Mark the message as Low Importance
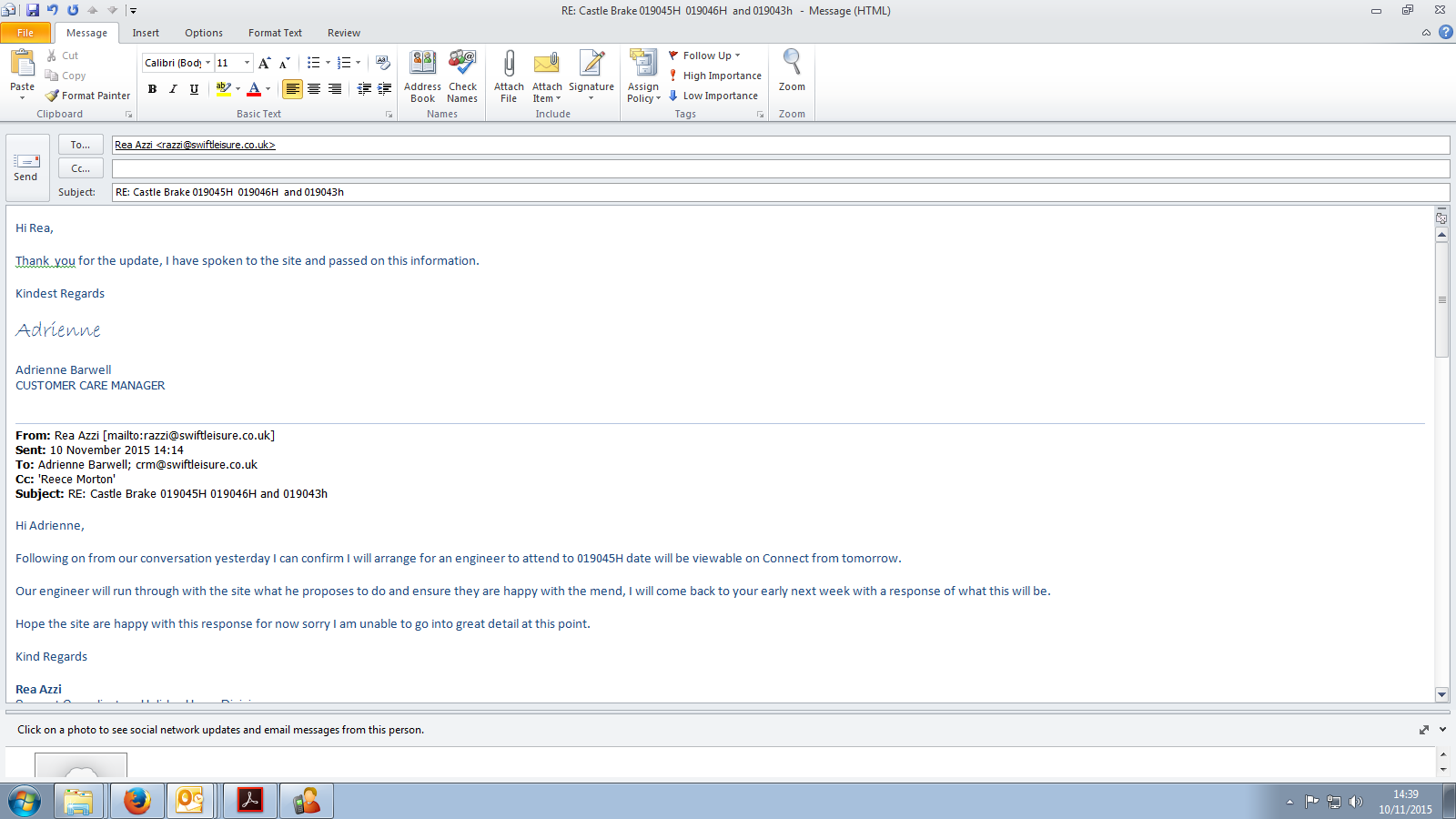This screenshot has height=819, width=1456. tap(713, 96)
